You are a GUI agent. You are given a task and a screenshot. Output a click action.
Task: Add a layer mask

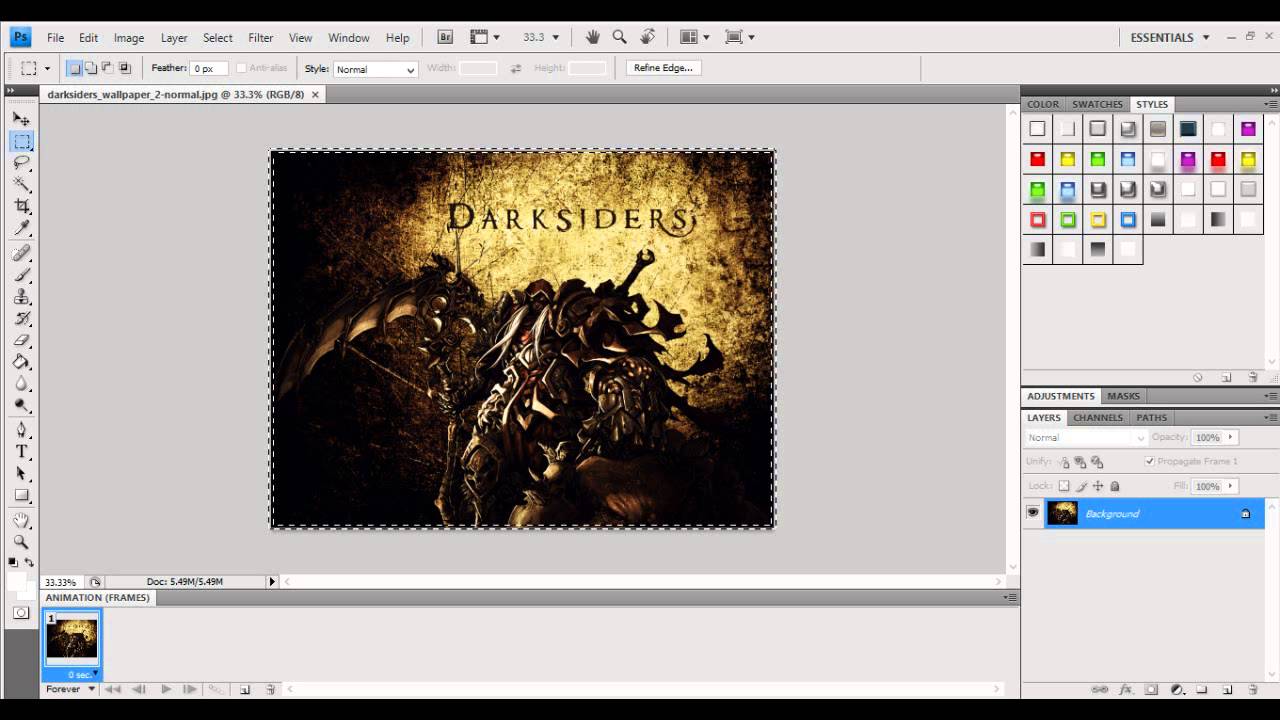tap(1151, 689)
